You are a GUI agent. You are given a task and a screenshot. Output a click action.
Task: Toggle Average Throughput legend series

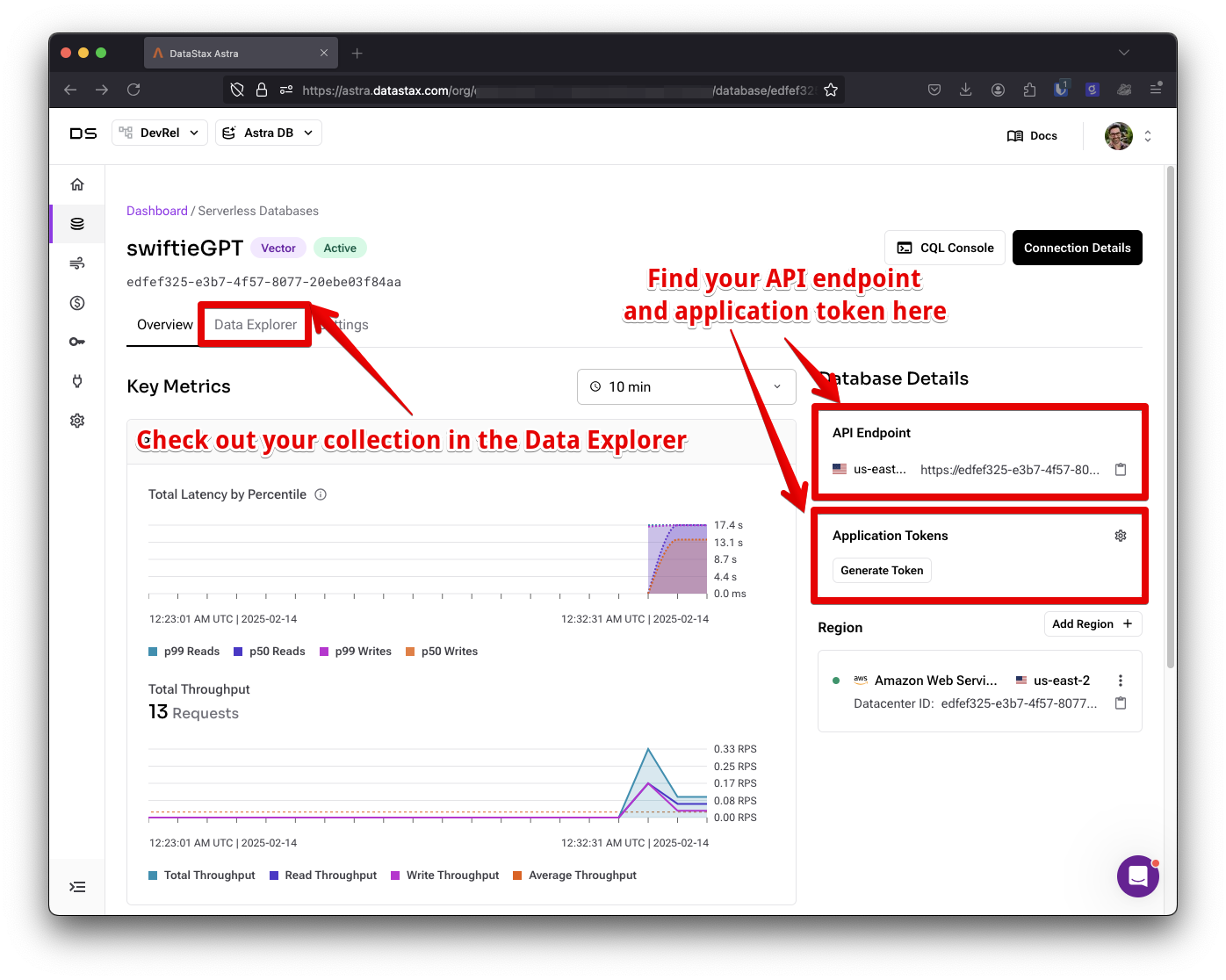(575, 876)
